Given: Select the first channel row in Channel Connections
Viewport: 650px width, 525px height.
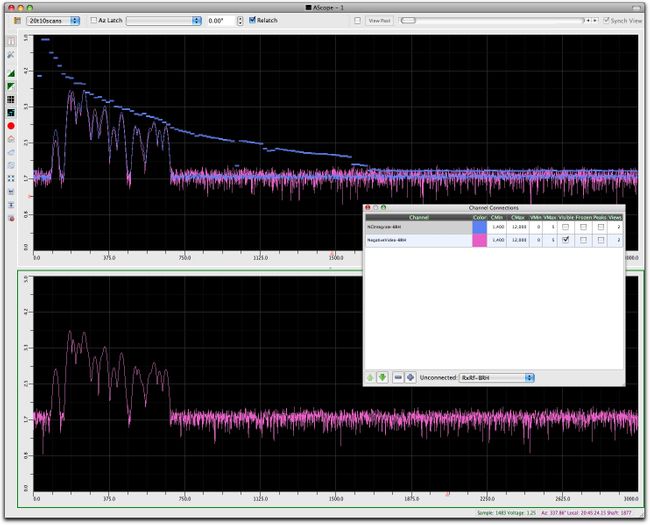Looking at the screenshot, I should click(494, 227).
